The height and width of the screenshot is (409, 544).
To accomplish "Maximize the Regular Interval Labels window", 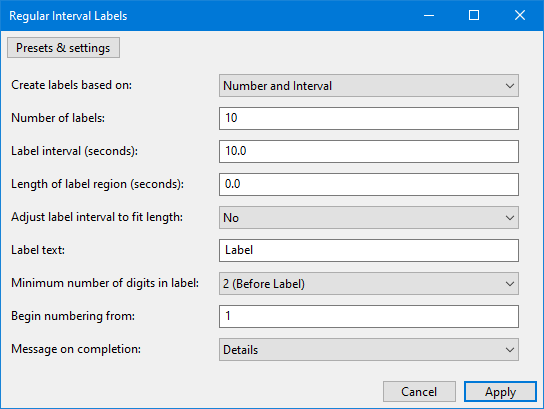I will (x=474, y=15).
